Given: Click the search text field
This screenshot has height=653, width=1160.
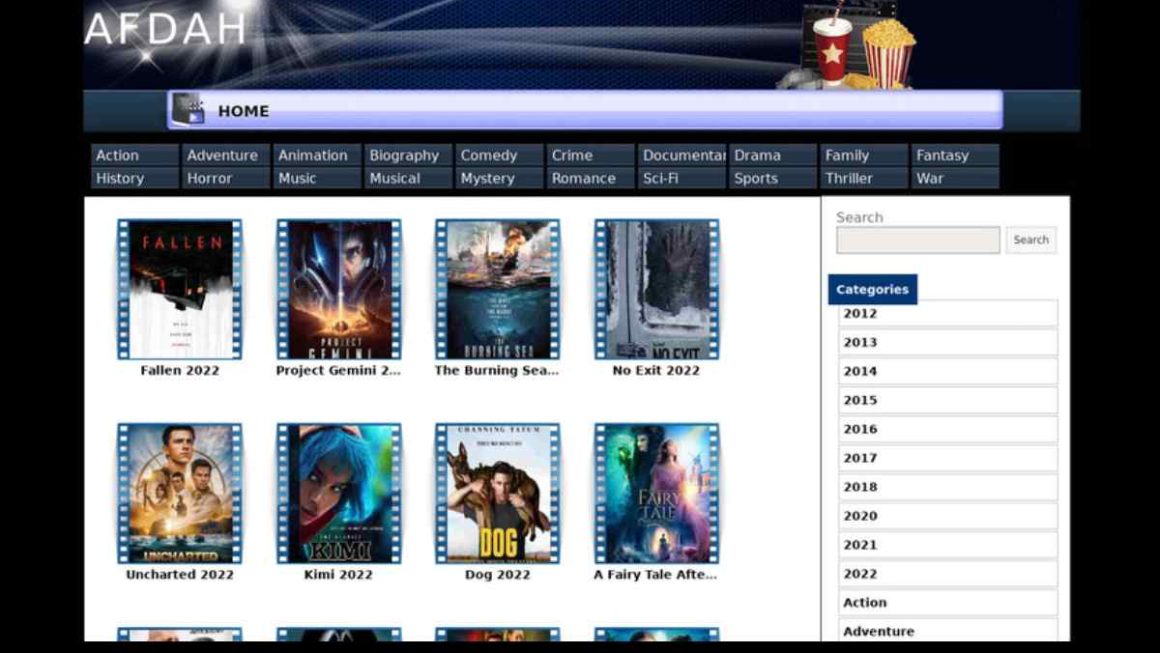Looking at the screenshot, I should [x=918, y=240].
